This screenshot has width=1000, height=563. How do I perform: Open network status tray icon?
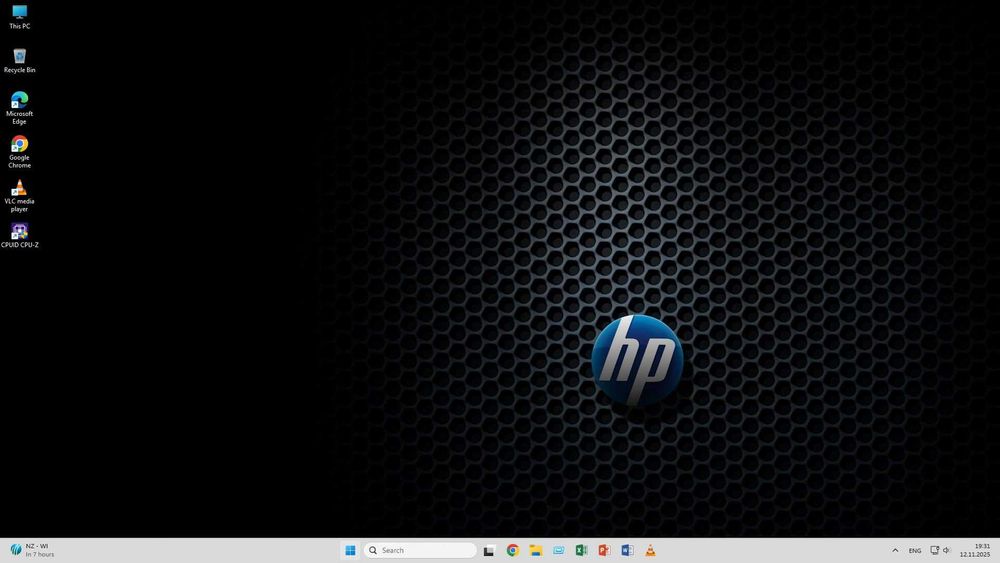click(x=935, y=550)
